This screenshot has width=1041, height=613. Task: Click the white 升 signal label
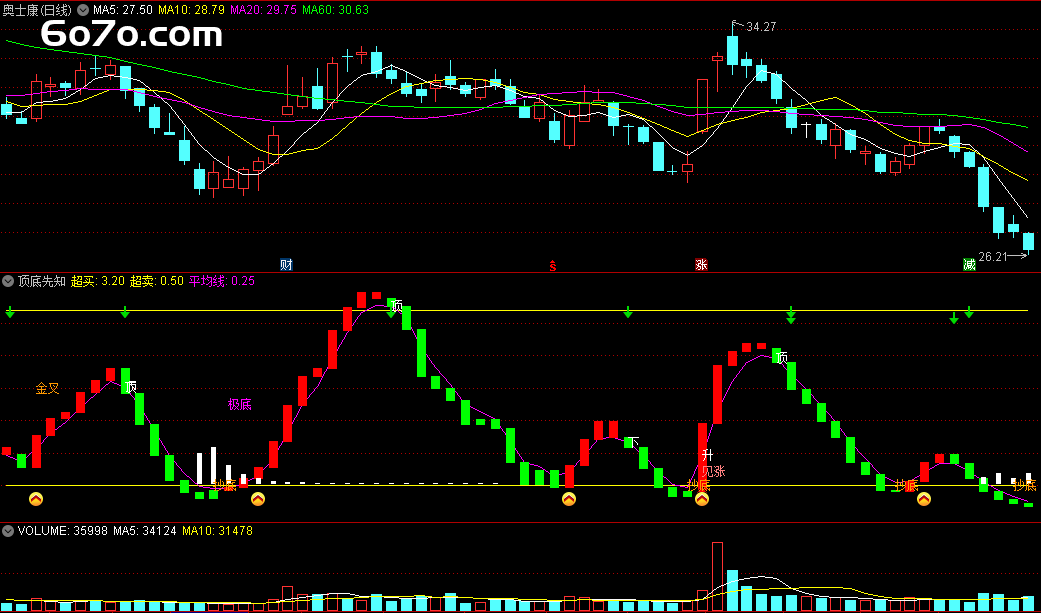[708, 455]
